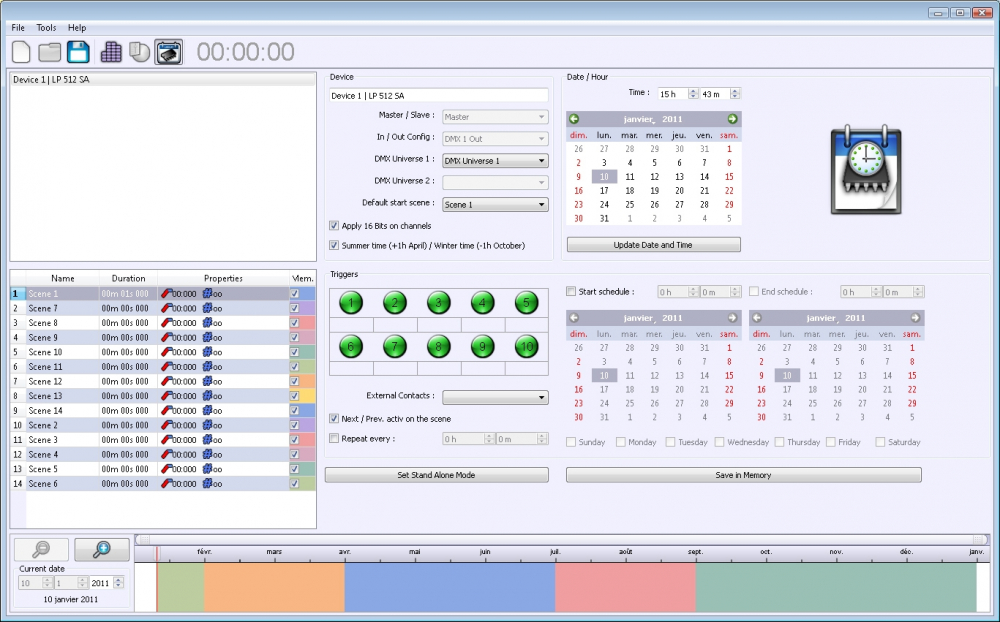Screen dimensions: 1000x622
Task: Click the zoom out magnifier button
Action: (x=41, y=549)
